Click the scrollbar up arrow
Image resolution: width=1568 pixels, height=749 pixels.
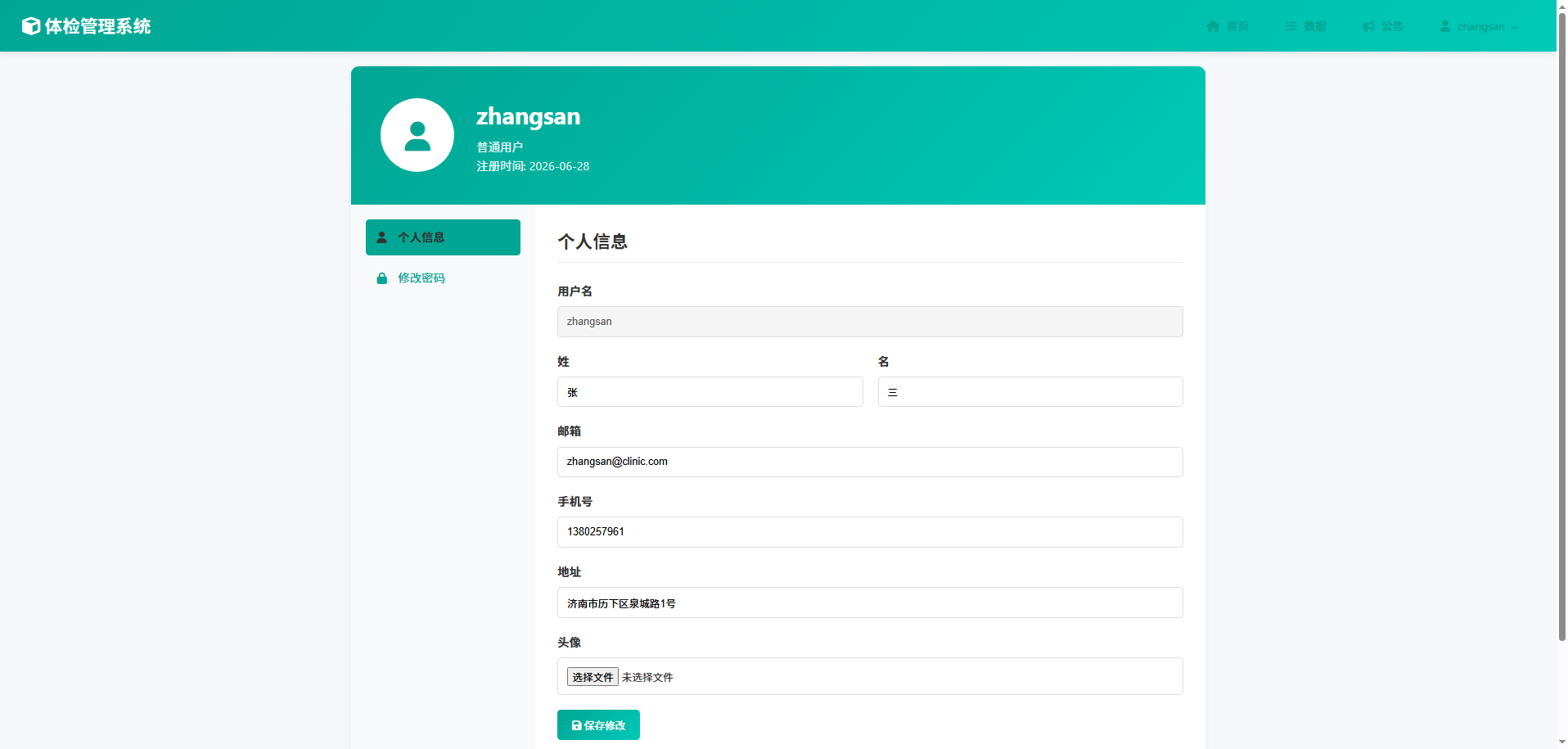(1561, 6)
